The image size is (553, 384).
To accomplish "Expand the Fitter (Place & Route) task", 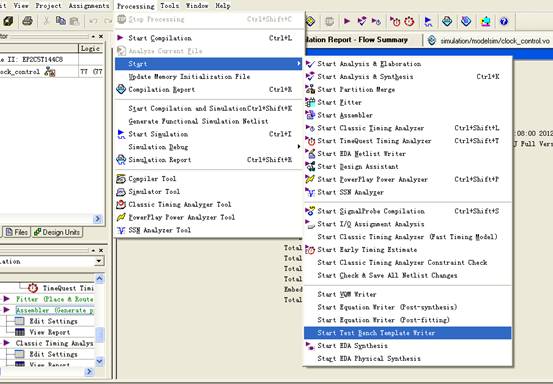I will (x=6, y=299).
